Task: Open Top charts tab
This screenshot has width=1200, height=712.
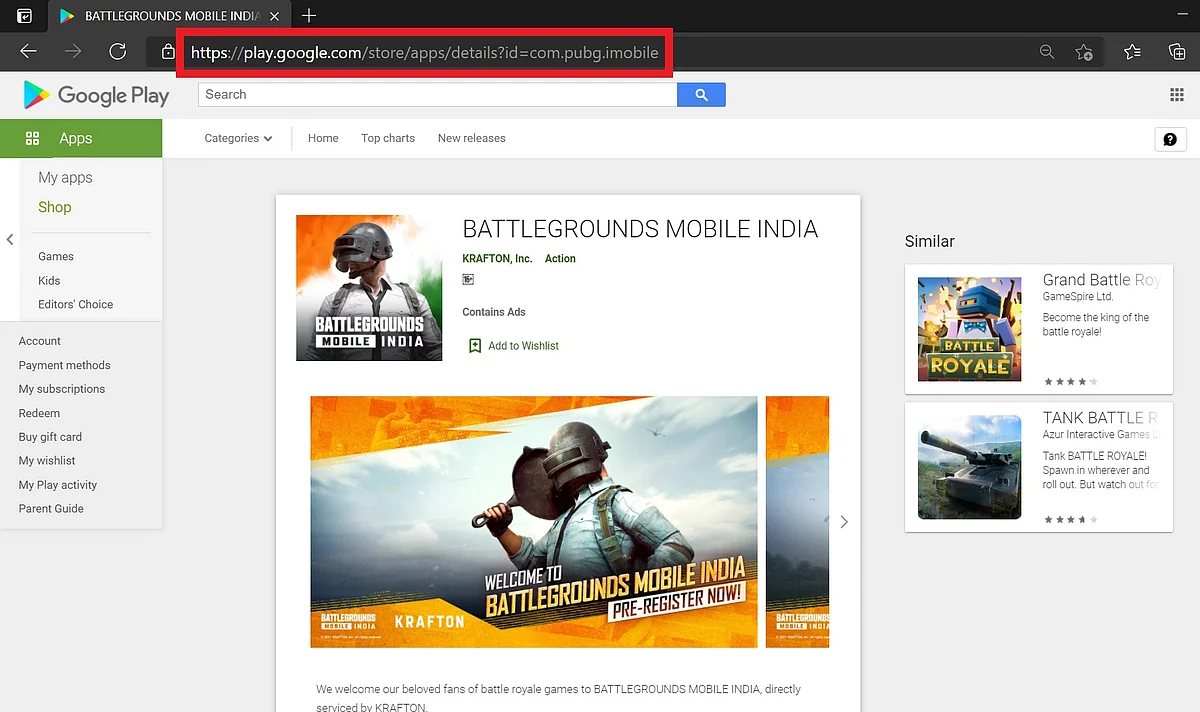Action: 388,138
